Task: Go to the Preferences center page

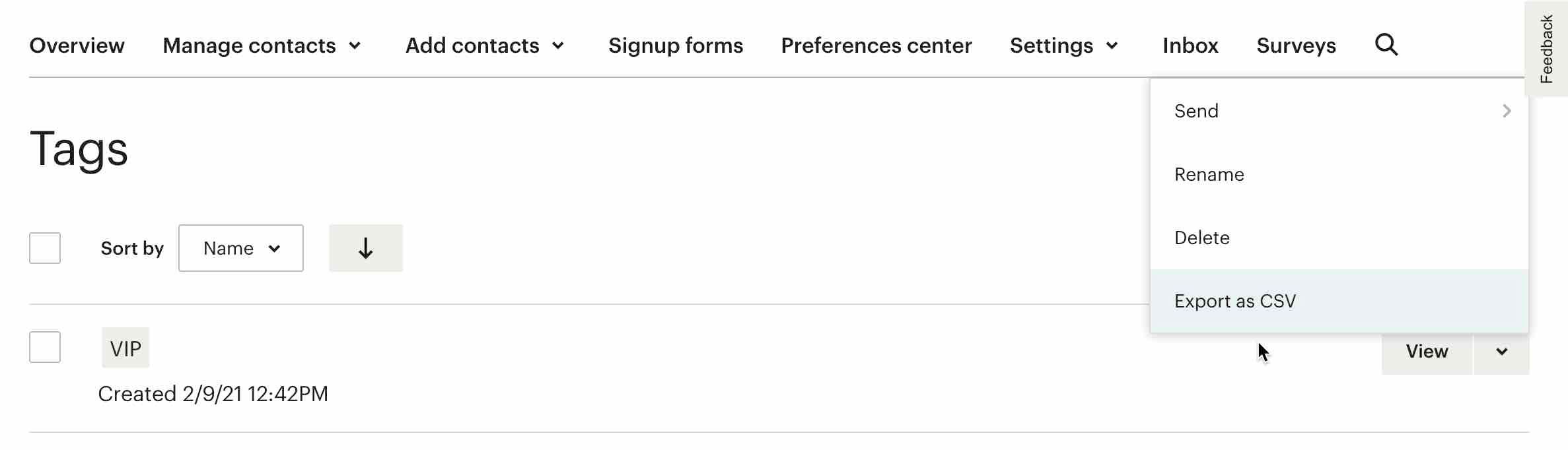Action: tap(876, 46)
